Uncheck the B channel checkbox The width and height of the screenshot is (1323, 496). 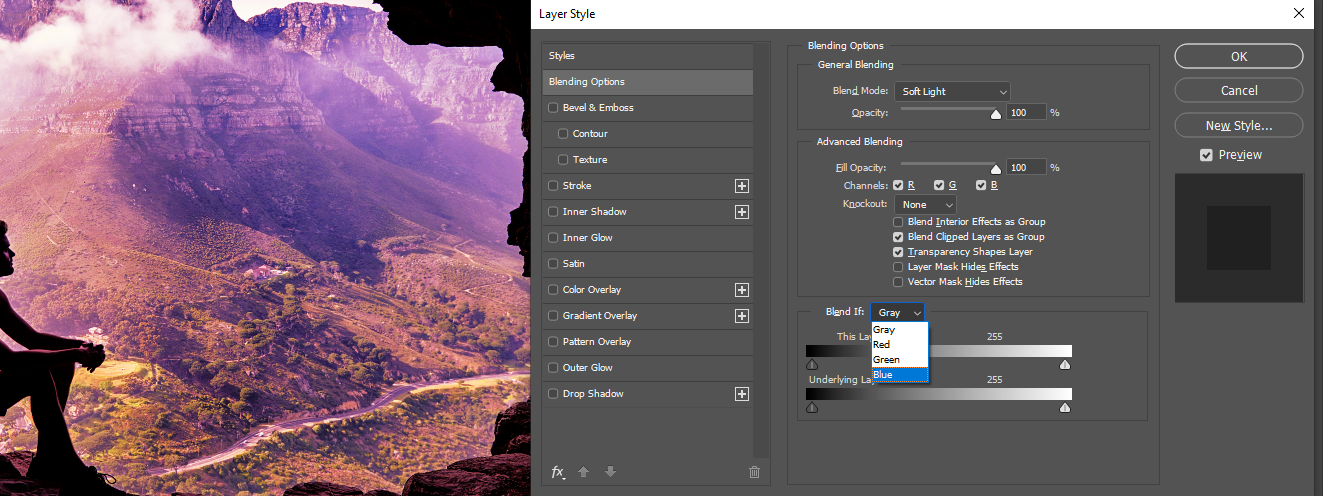point(981,186)
